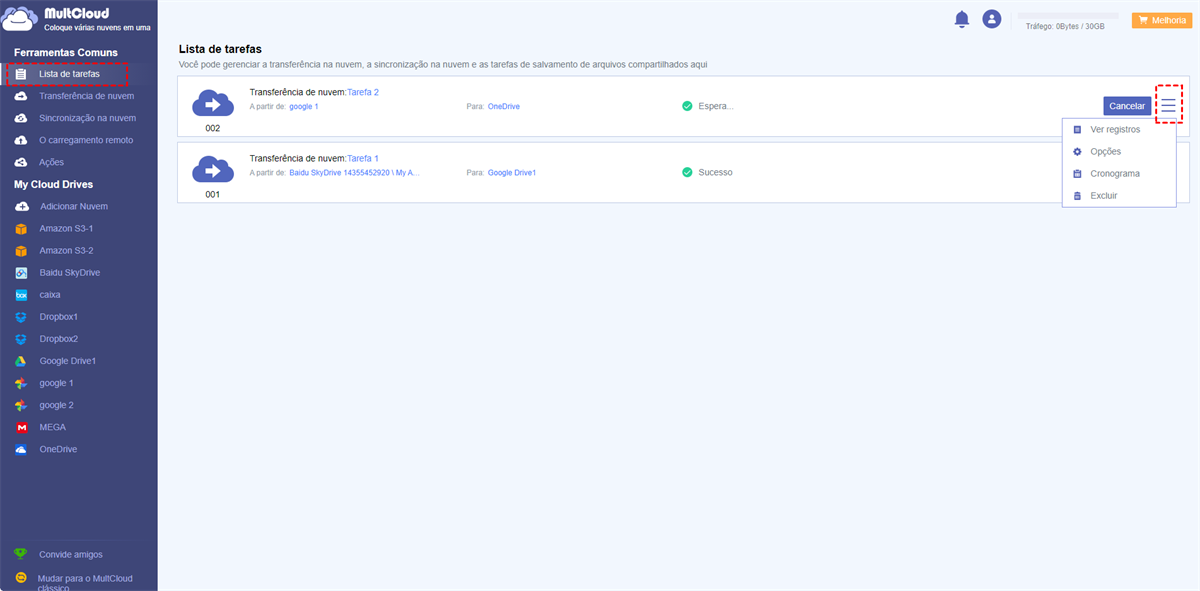This screenshot has width=1200, height=591.
Task: Click the OneDrive cloud icon
Action: 20,450
